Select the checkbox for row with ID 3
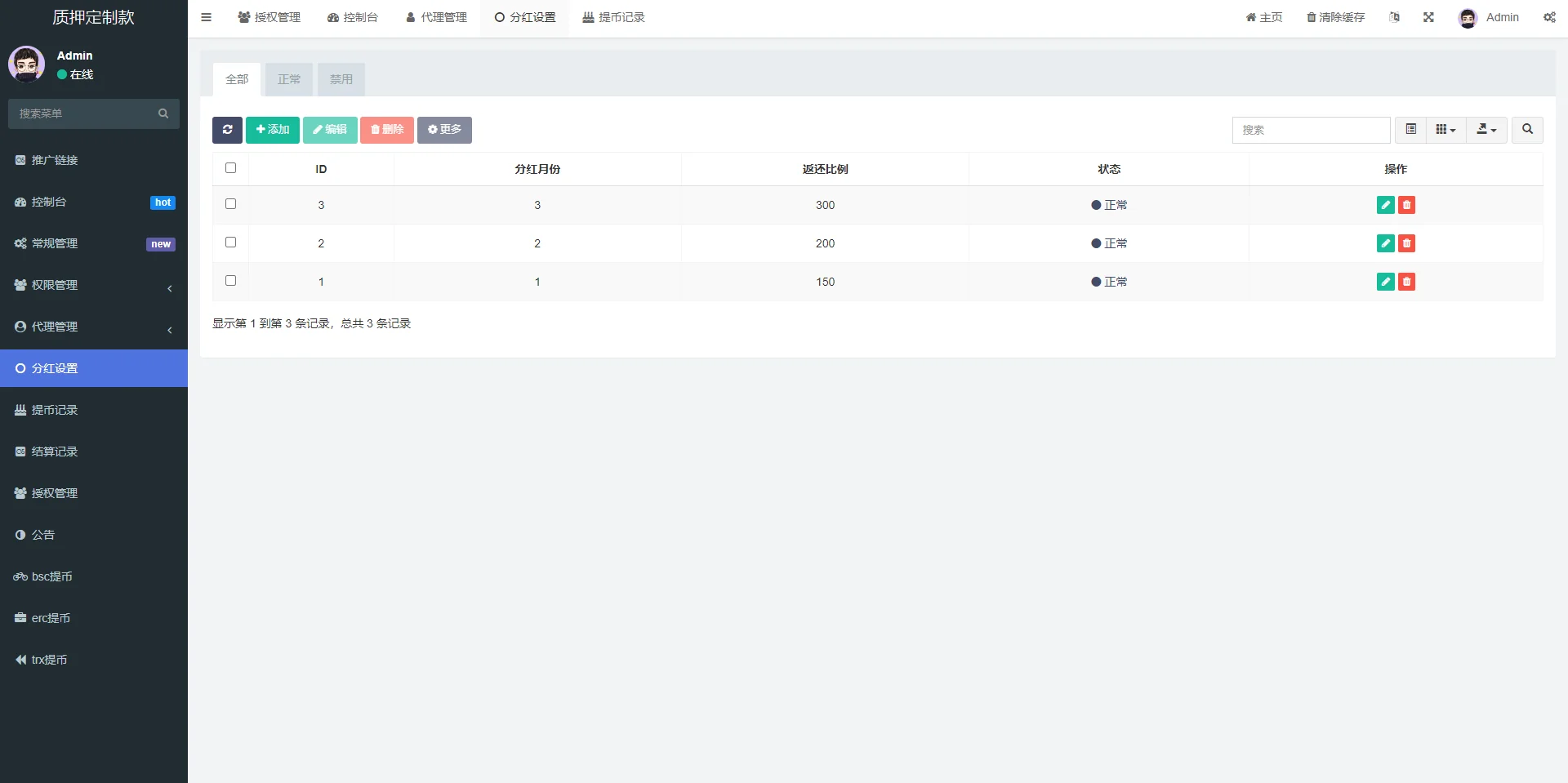Viewport: 1568px width, 783px height. click(x=230, y=204)
